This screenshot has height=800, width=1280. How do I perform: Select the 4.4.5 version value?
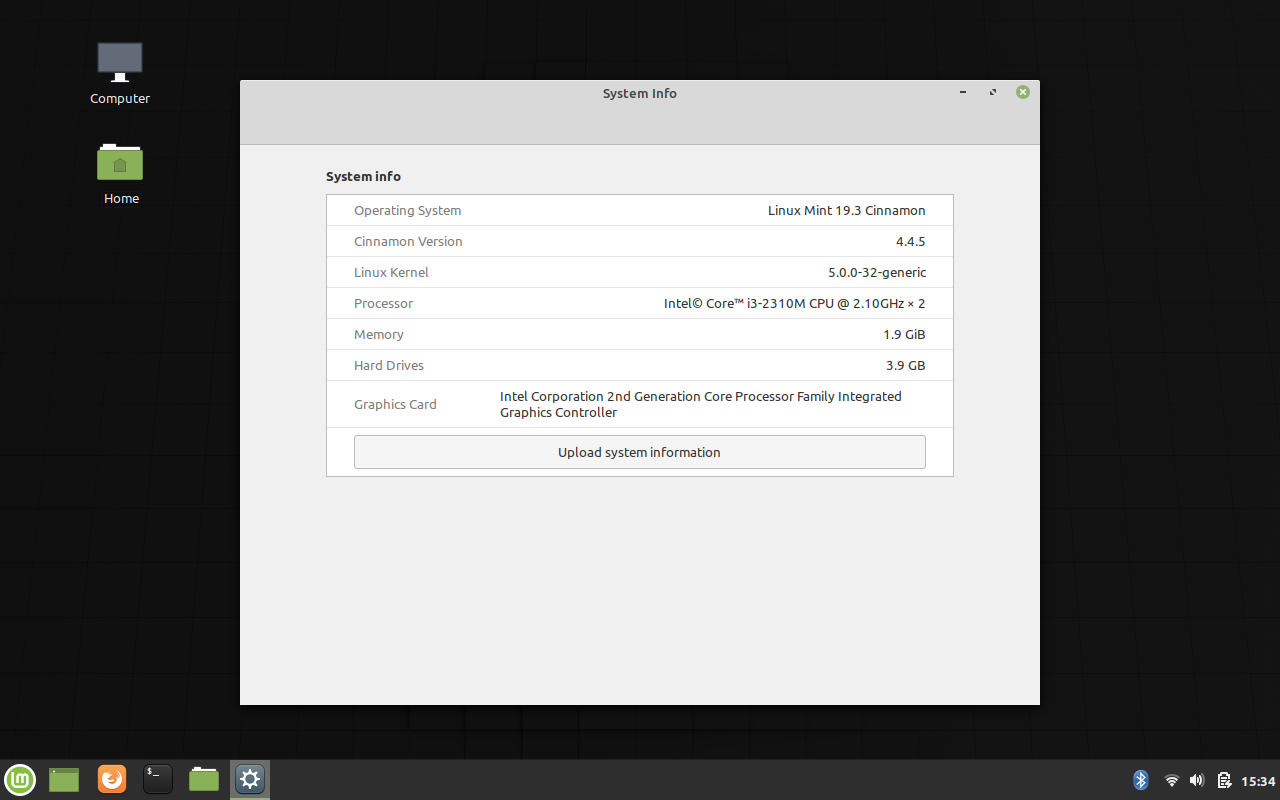coord(911,241)
